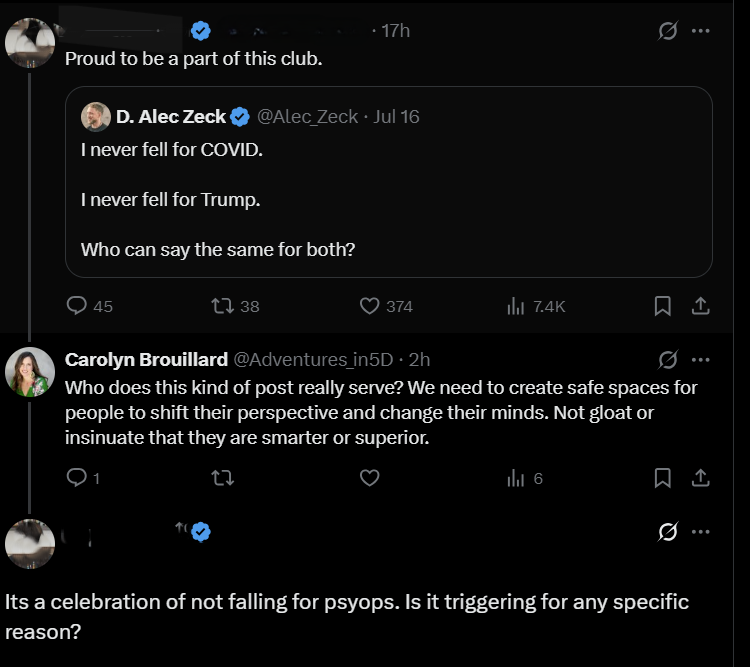Reply to Carolyn Brouillard's post
The height and width of the screenshot is (667, 750).
(77, 478)
